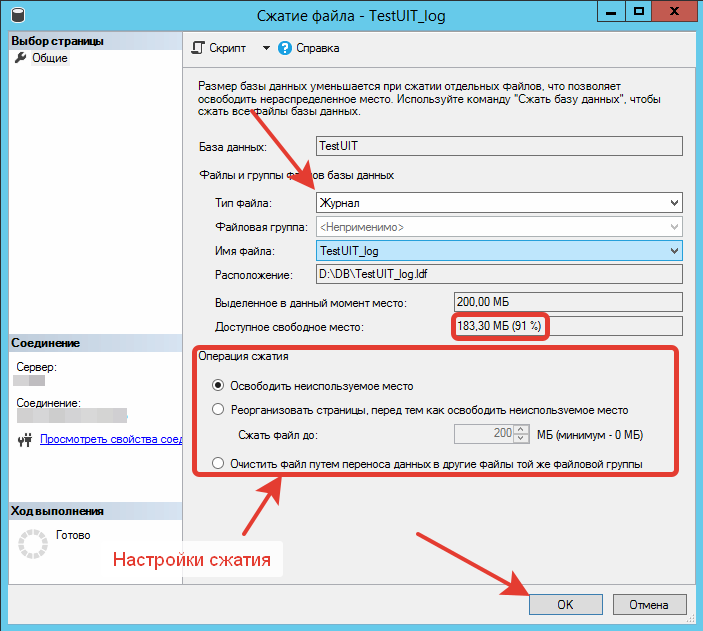
Task: Increase Сжать файл до with up arrow
Action: 521,429
